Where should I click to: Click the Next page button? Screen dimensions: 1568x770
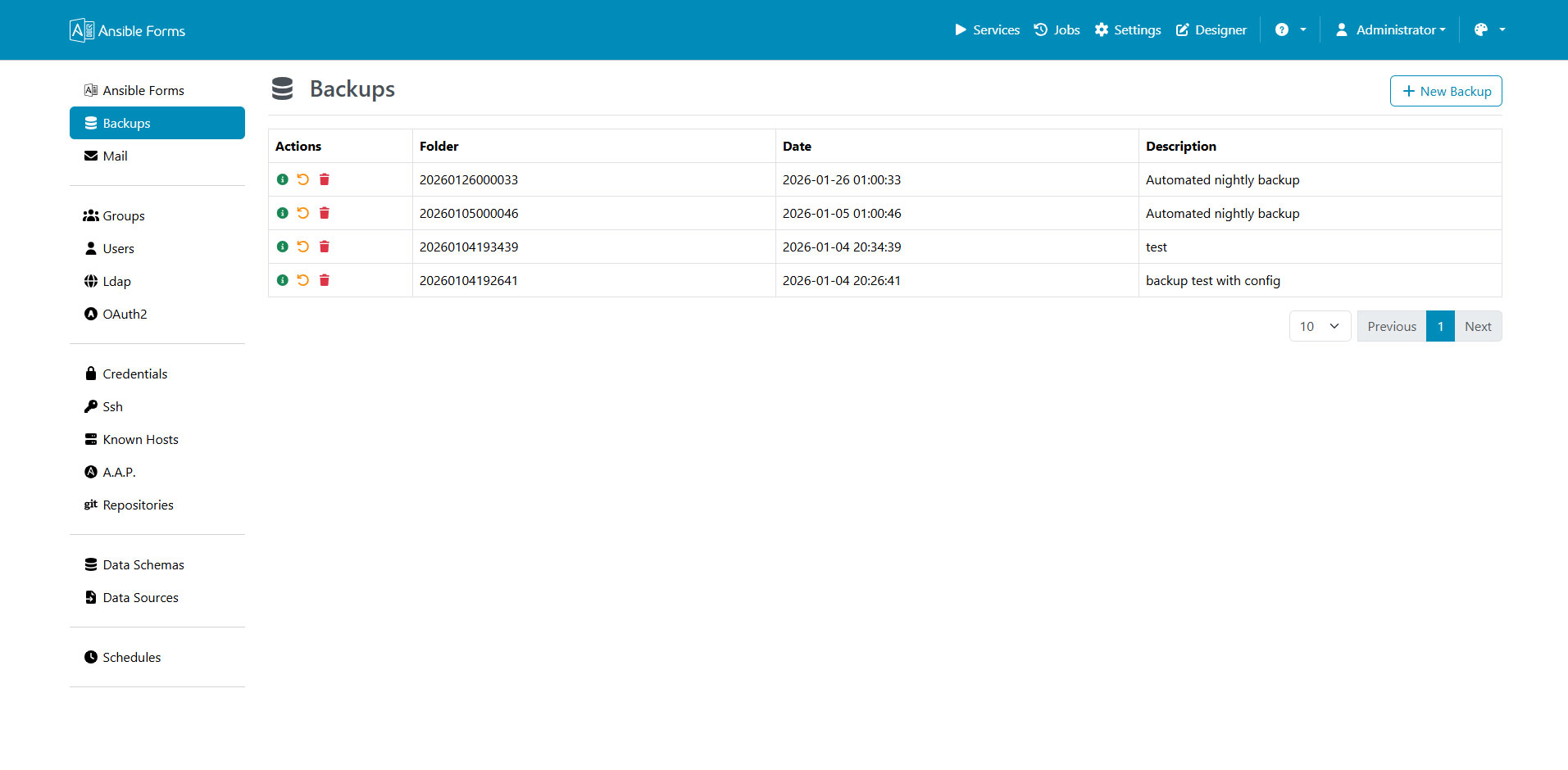coord(1478,326)
